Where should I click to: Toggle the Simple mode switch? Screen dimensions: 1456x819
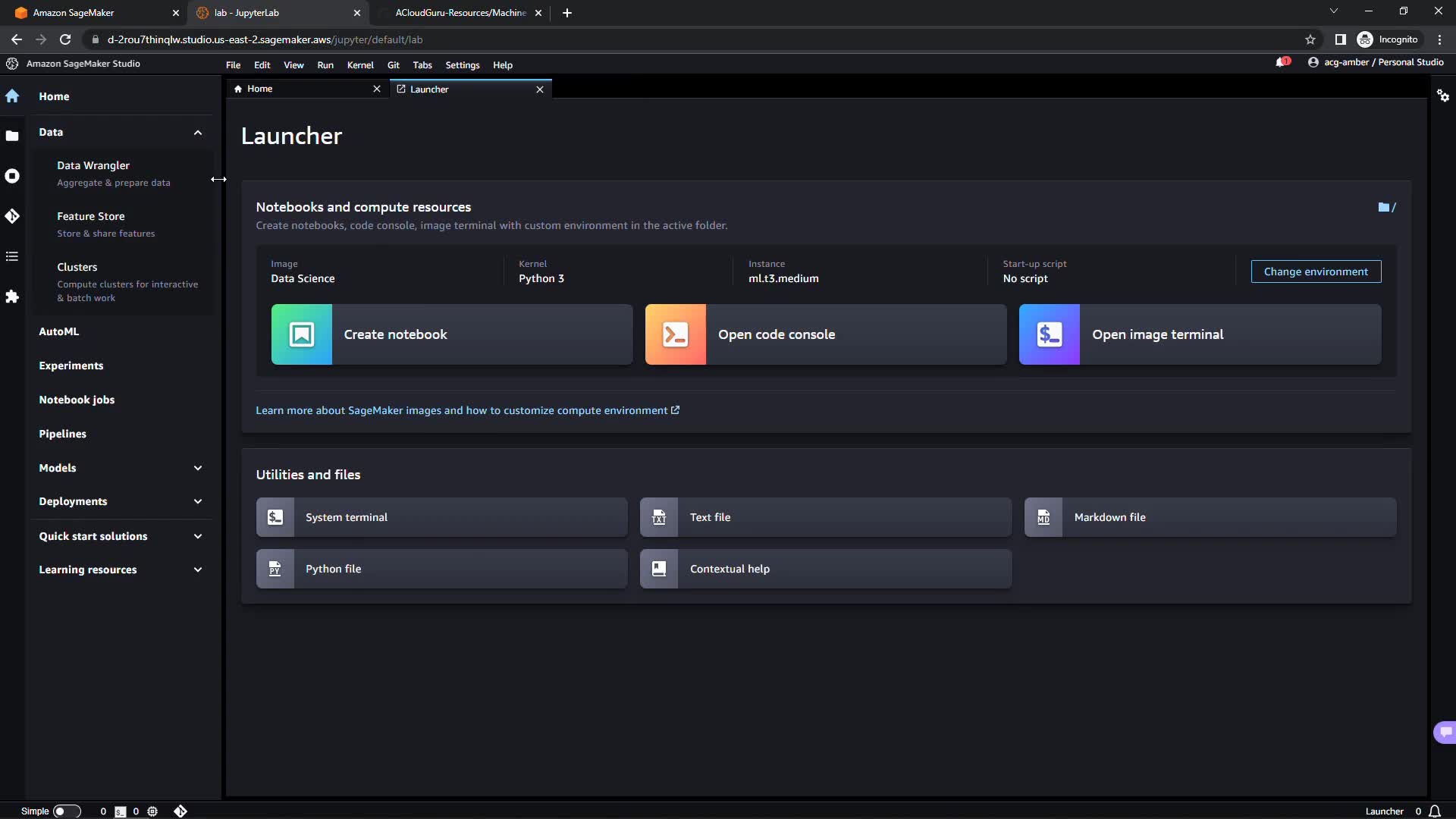pyautogui.click(x=66, y=811)
